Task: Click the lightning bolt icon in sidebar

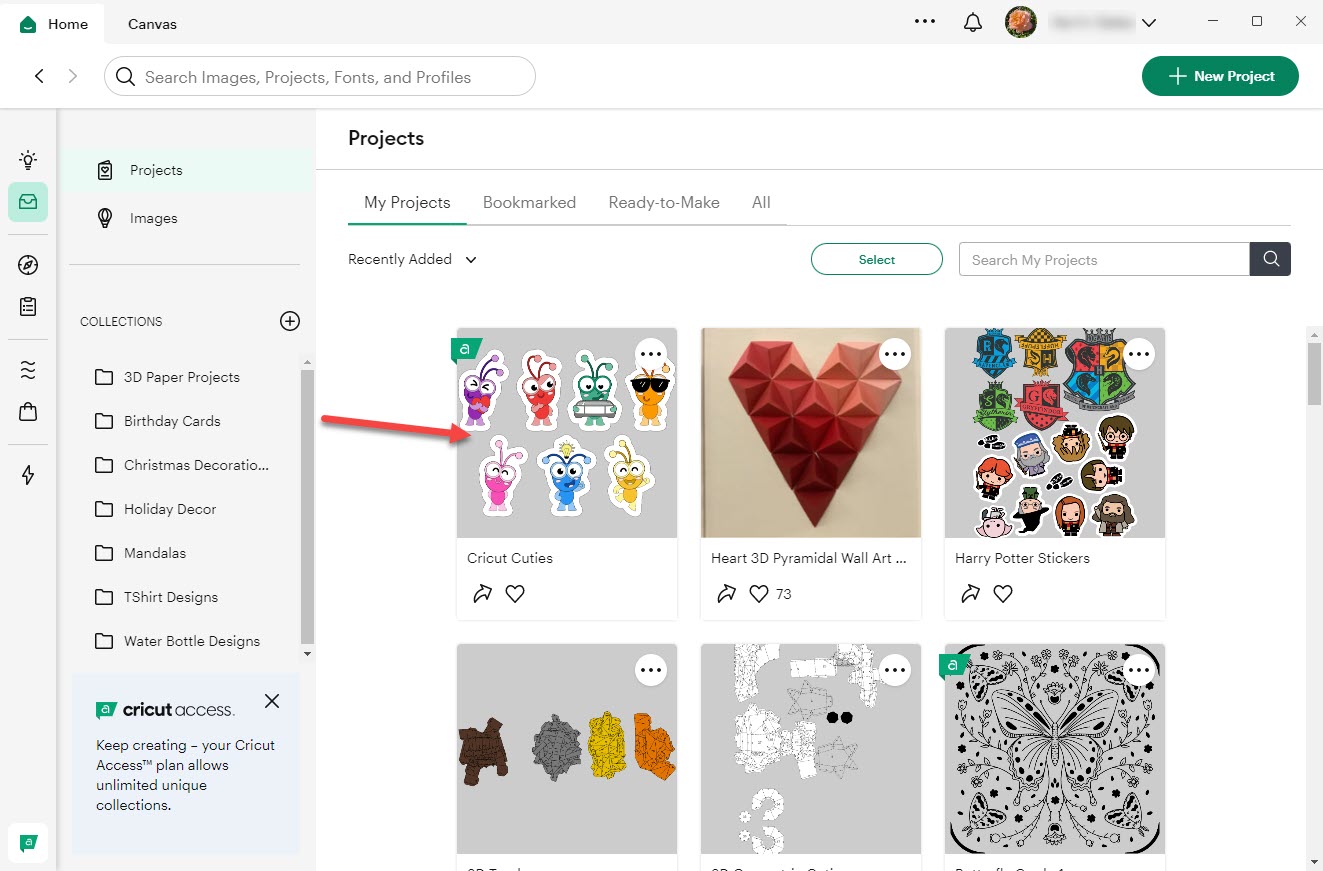Action: coord(28,475)
